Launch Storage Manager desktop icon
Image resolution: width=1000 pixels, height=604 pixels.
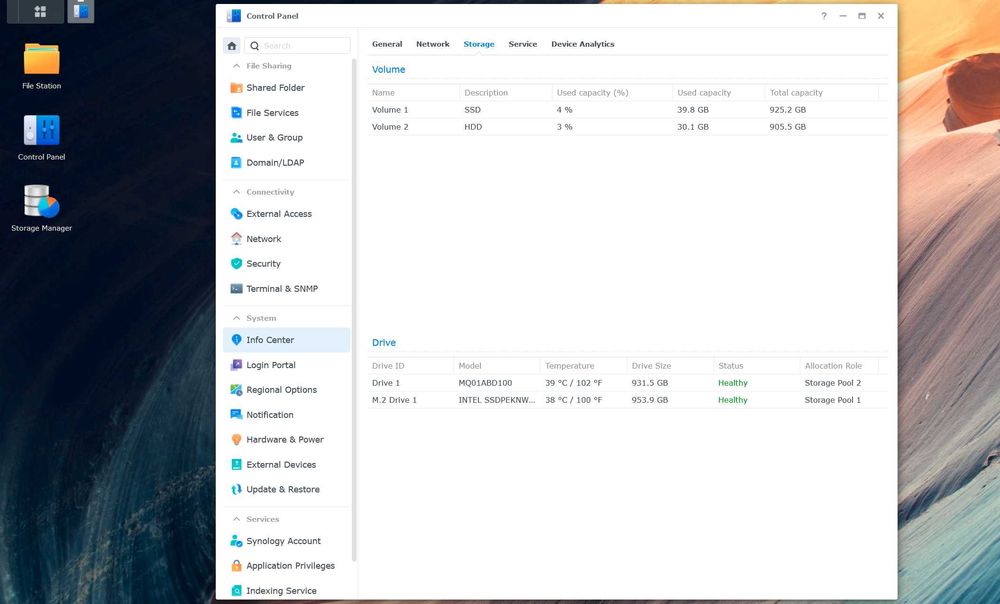point(41,202)
